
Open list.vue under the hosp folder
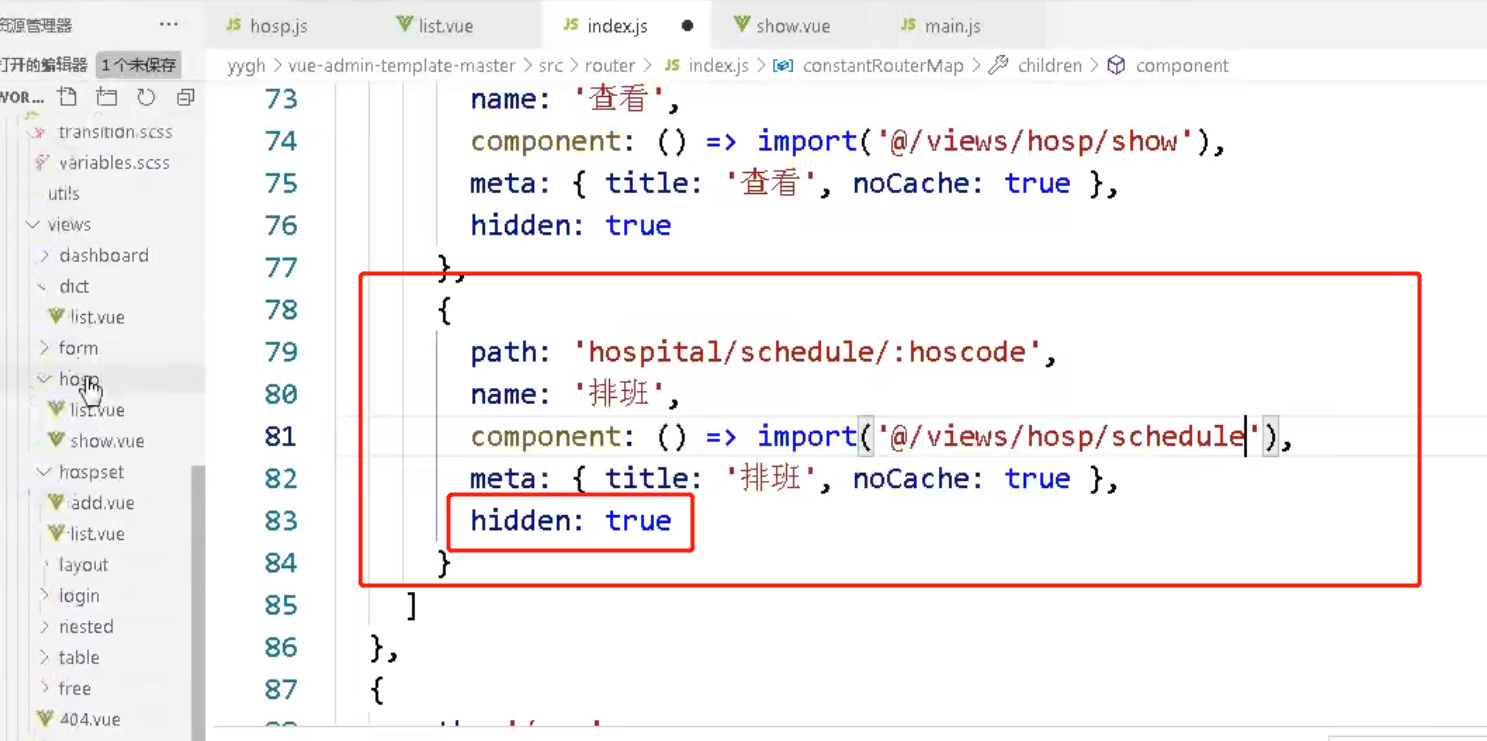click(x=97, y=410)
